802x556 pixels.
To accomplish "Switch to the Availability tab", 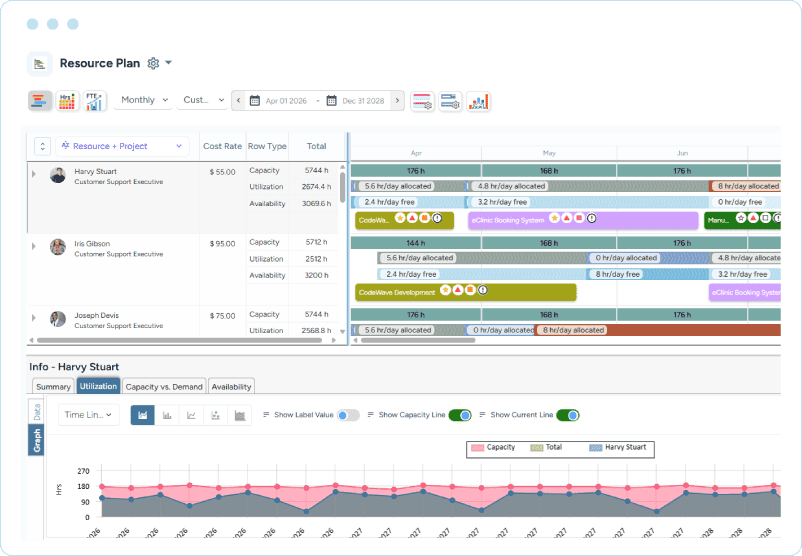I will [231, 386].
